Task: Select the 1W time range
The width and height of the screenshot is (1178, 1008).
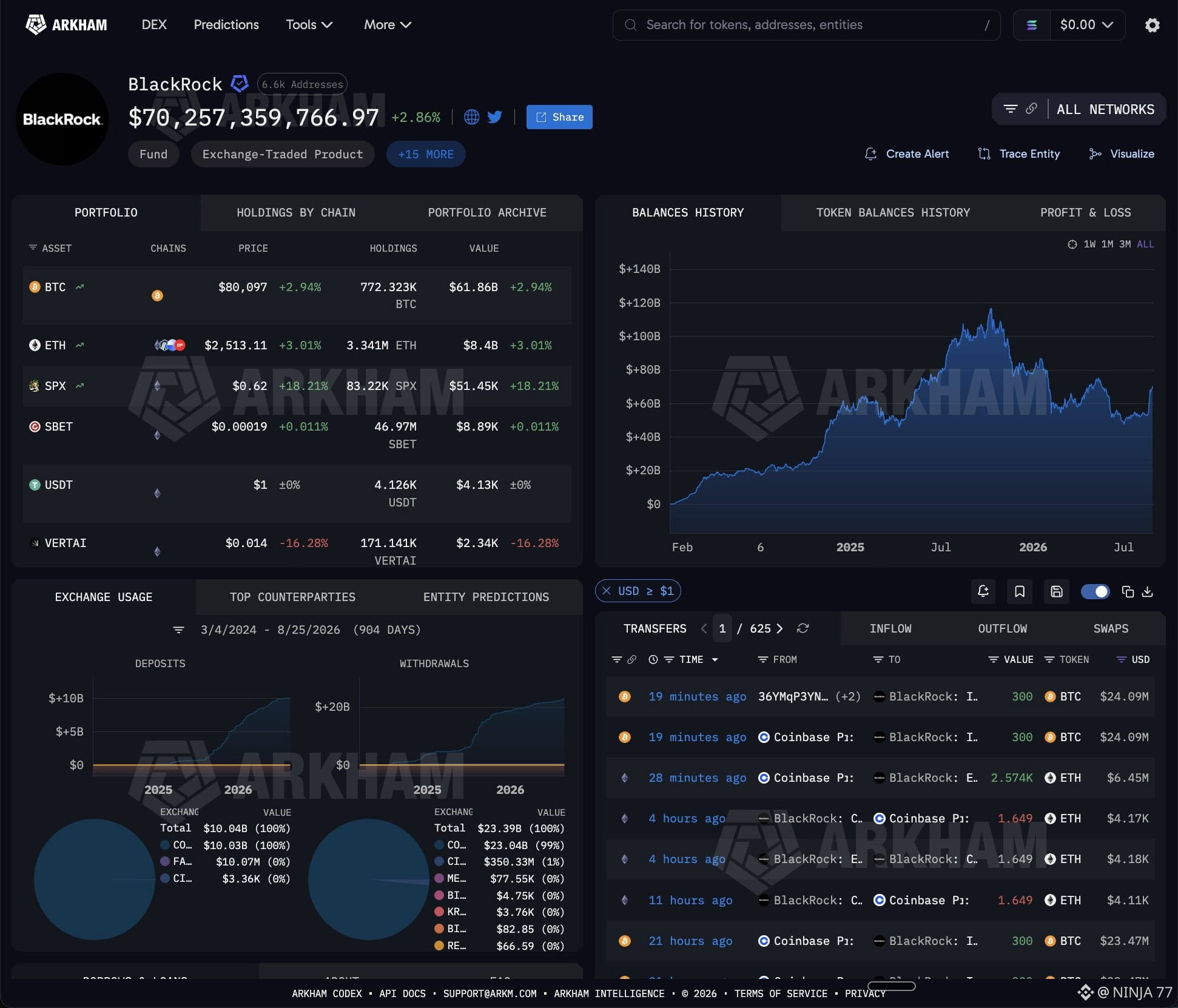Action: pos(1090,244)
